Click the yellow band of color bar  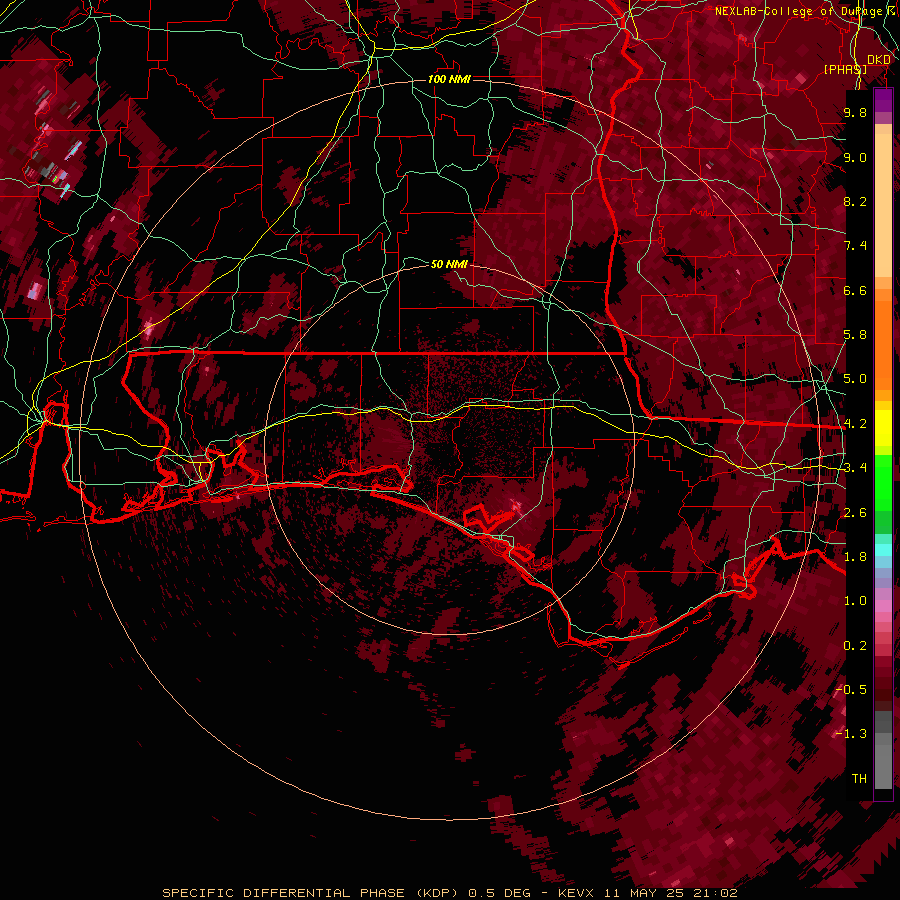click(883, 428)
